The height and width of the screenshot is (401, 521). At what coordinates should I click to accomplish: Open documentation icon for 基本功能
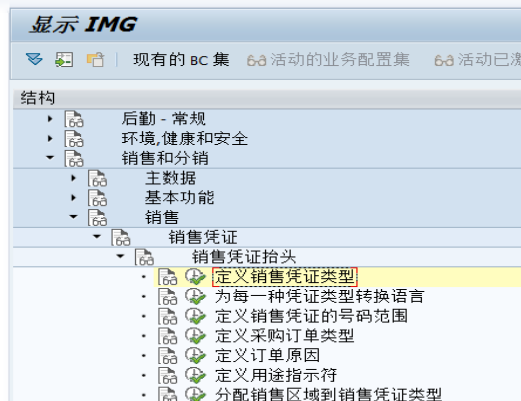click(97, 198)
